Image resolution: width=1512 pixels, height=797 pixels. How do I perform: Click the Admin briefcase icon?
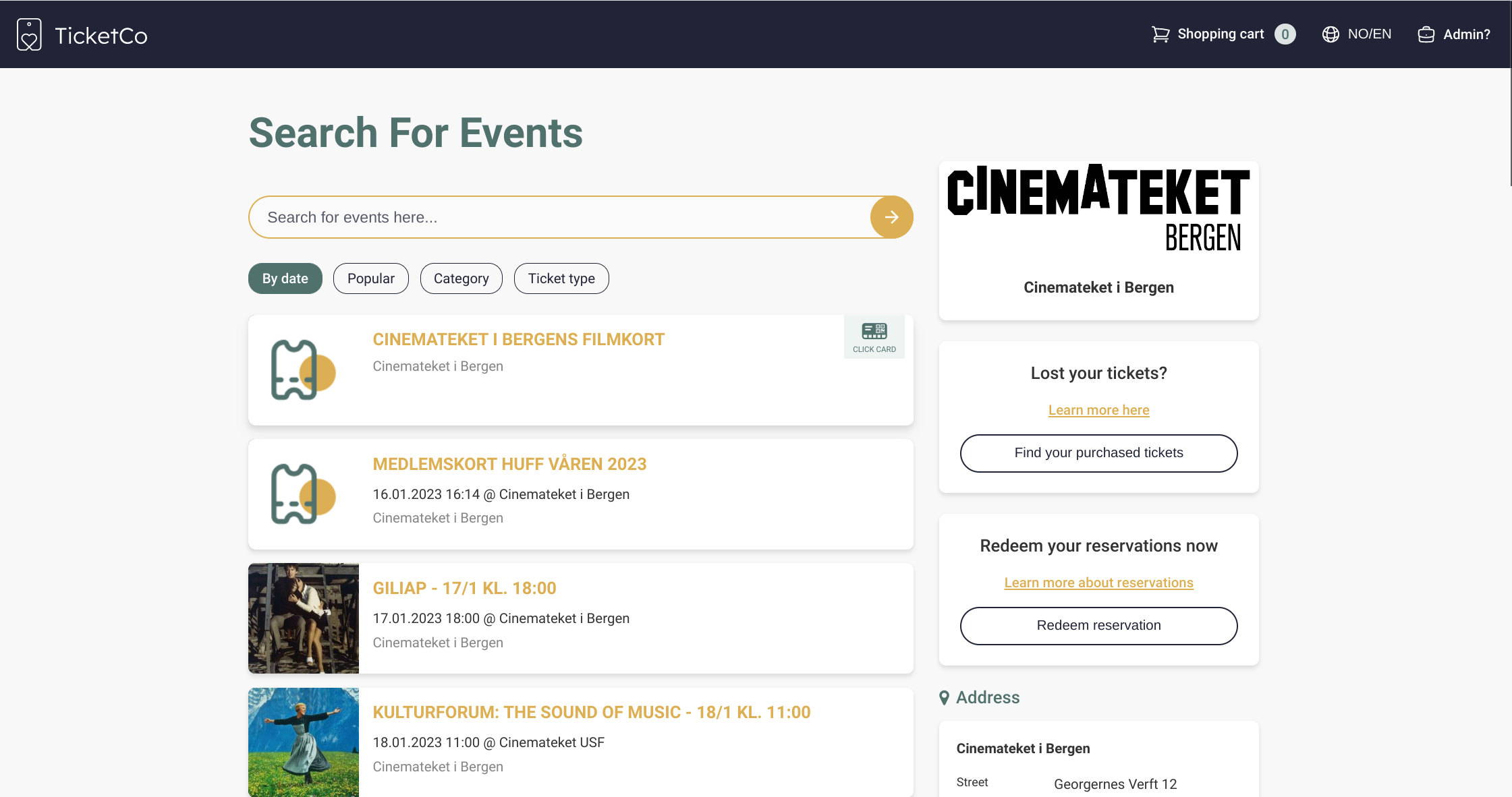(x=1426, y=34)
